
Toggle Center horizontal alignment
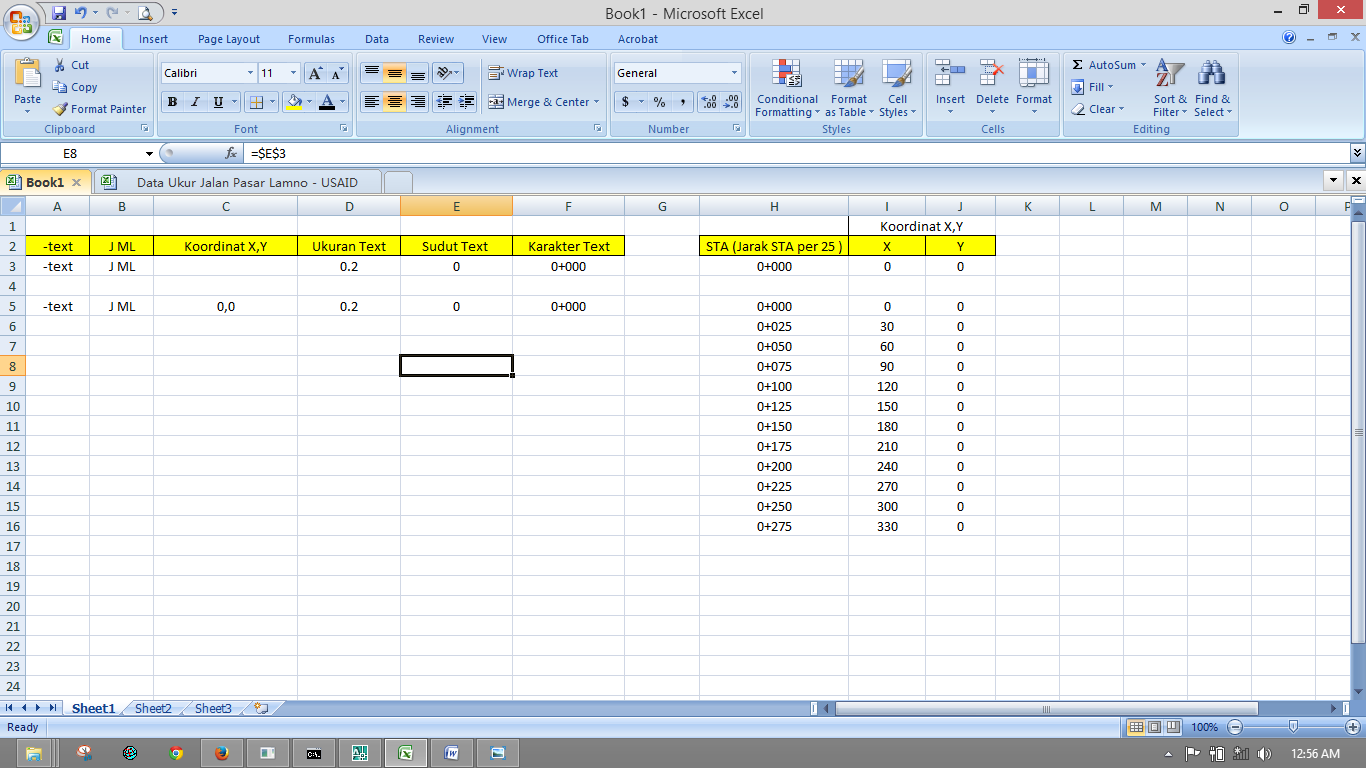[395, 102]
